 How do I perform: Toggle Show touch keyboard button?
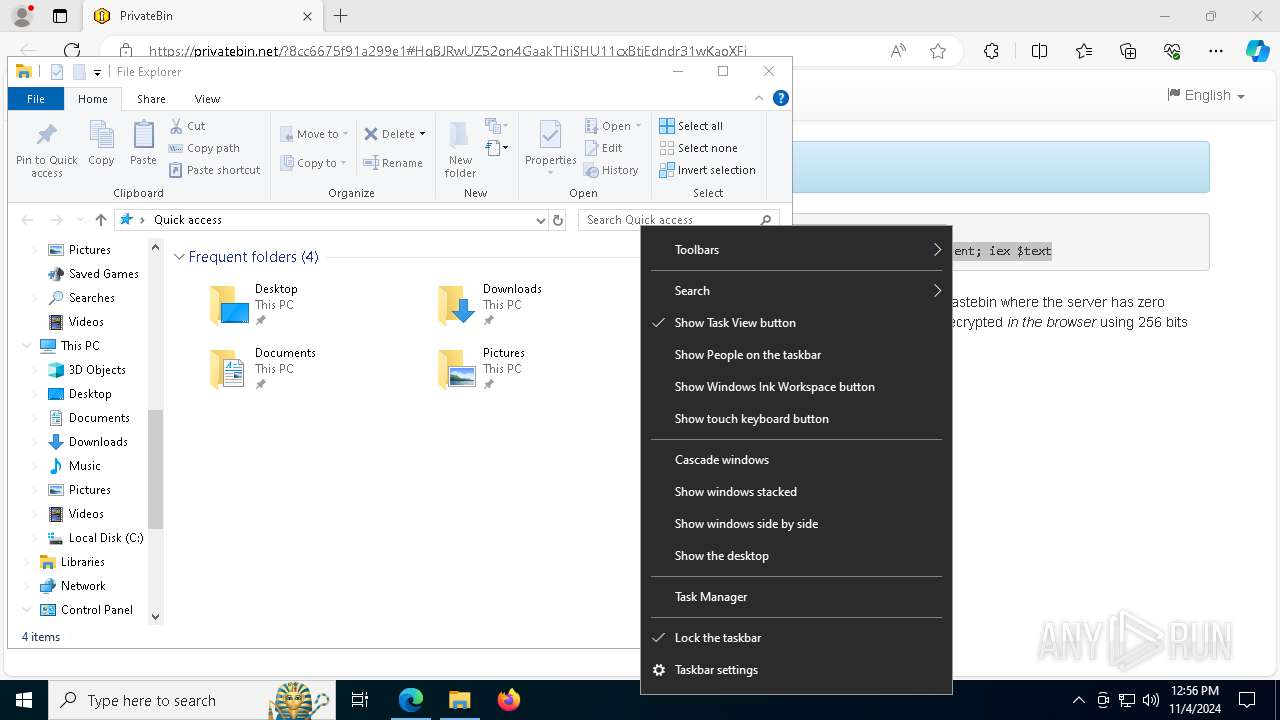[796, 419]
